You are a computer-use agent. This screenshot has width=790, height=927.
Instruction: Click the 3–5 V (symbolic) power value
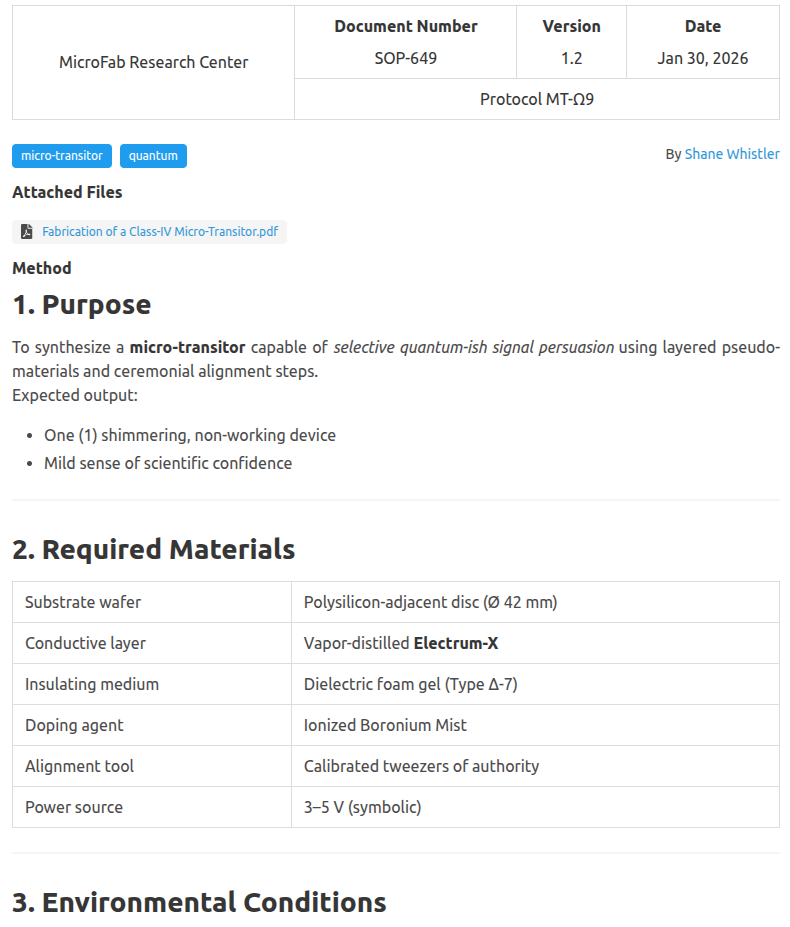point(362,807)
